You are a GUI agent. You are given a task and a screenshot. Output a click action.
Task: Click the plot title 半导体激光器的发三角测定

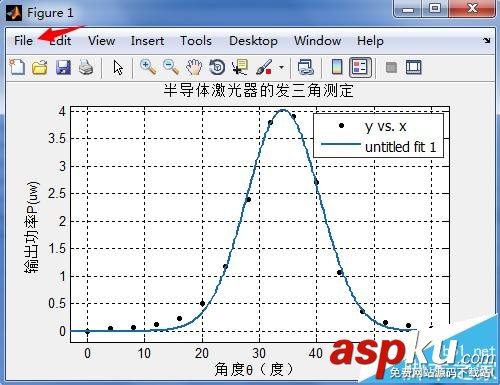[x=258, y=90]
